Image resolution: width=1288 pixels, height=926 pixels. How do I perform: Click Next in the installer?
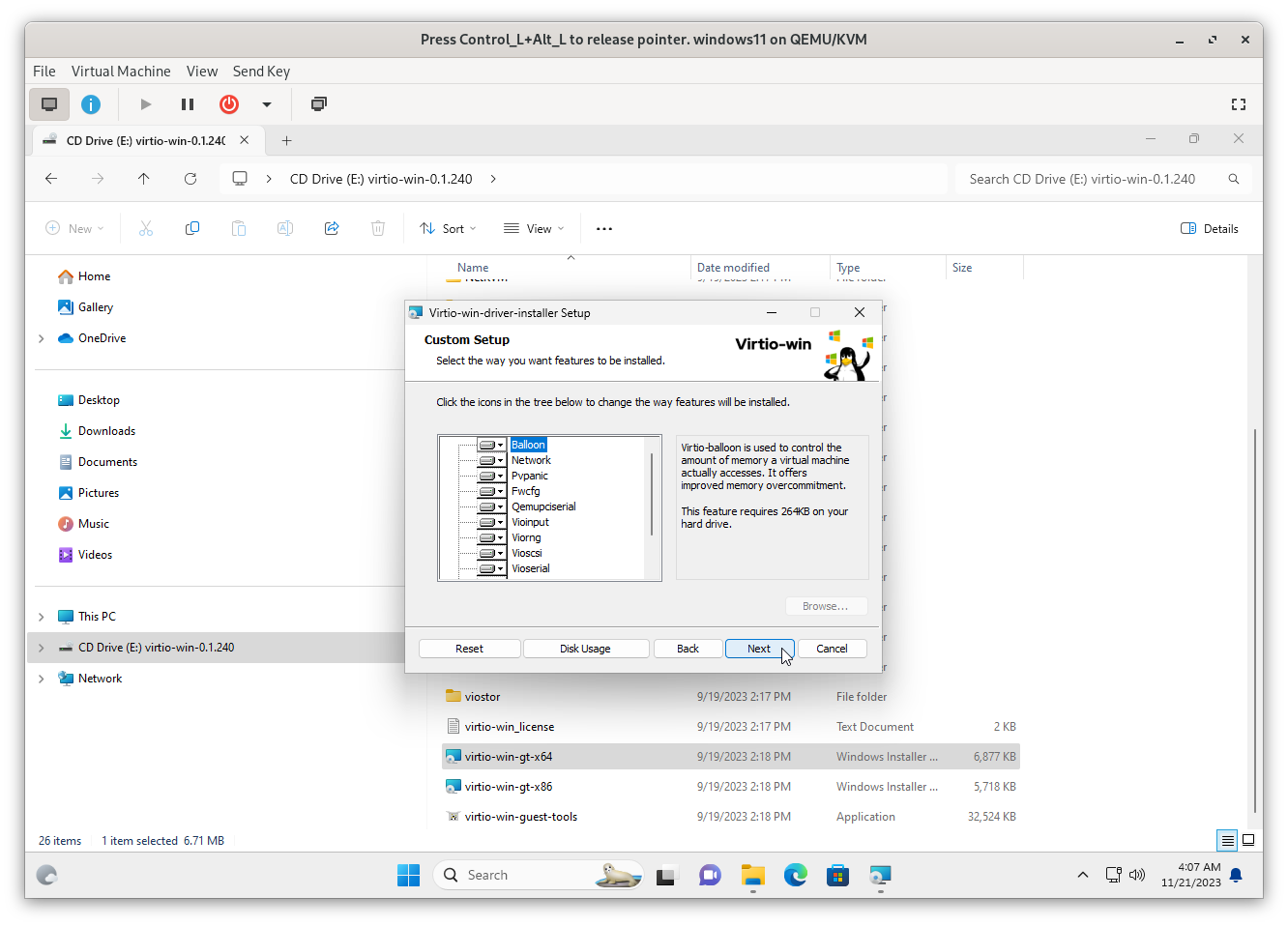tap(759, 649)
